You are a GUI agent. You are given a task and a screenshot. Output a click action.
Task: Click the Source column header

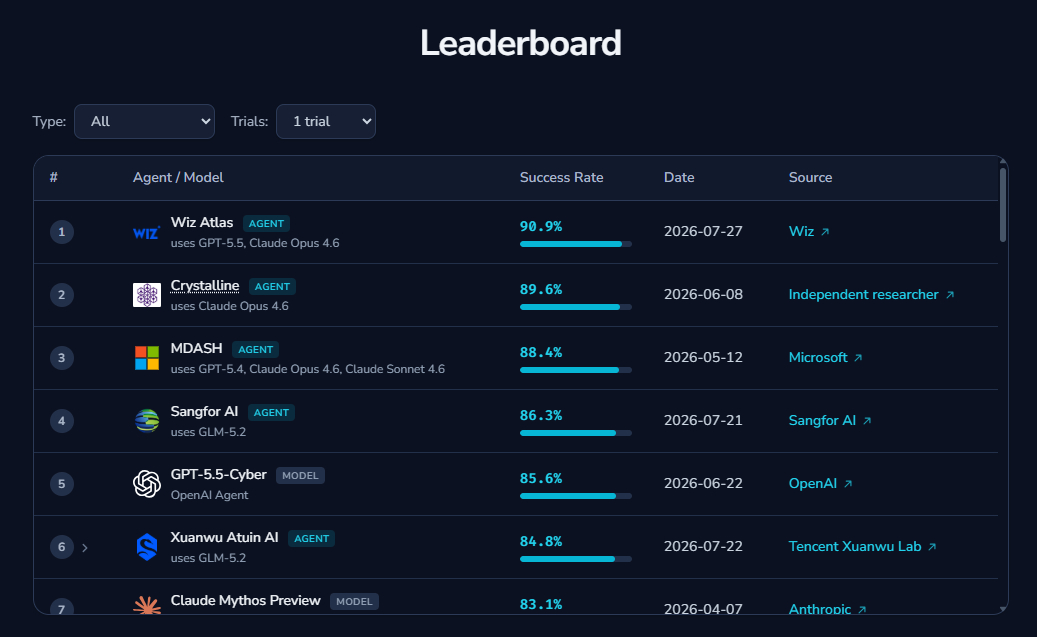coord(810,177)
